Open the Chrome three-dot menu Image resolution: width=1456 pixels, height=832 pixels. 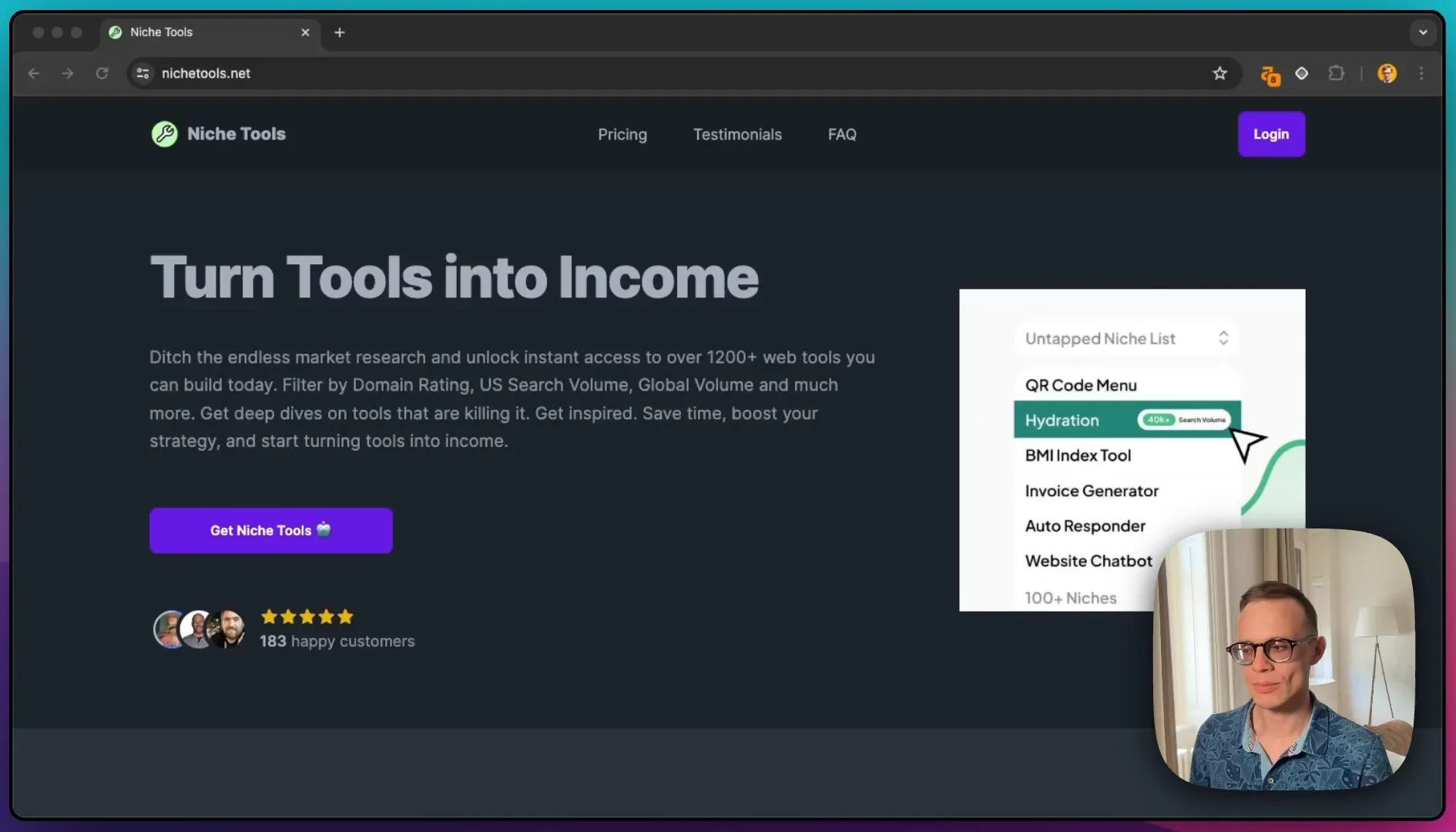coord(1421,73)
